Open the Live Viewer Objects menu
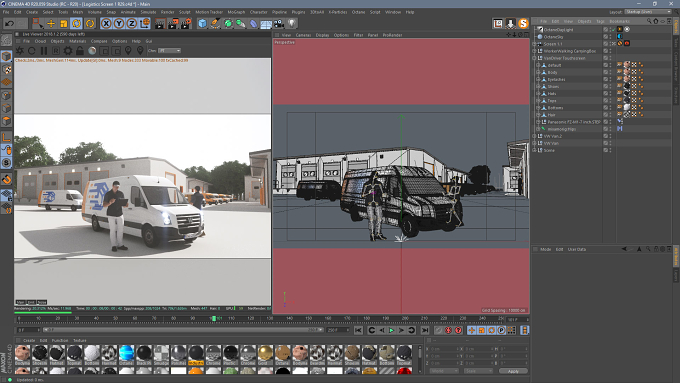The height and width of the screenshot is (383, 680). point(58,41)
